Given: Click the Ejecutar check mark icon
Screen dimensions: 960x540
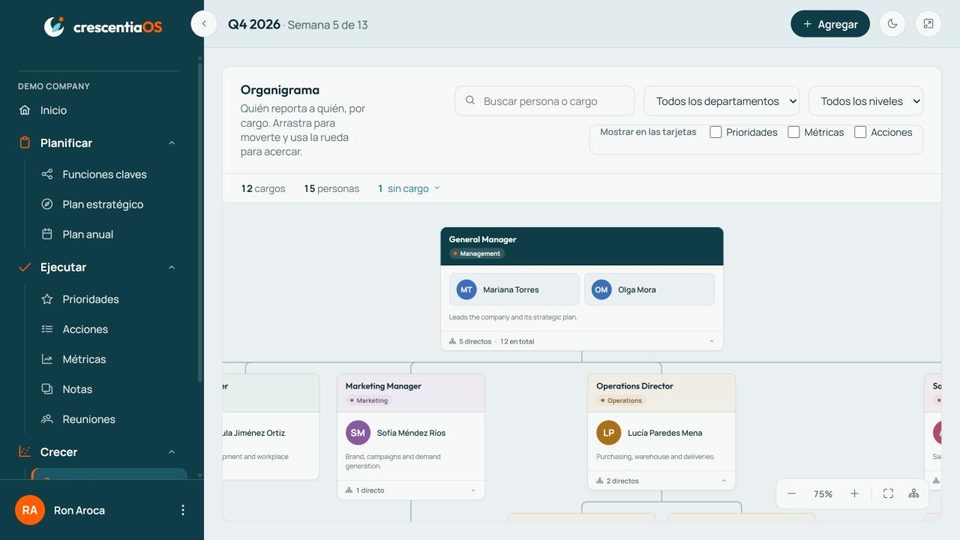Looking at the screenshot, I should (24, 267).
